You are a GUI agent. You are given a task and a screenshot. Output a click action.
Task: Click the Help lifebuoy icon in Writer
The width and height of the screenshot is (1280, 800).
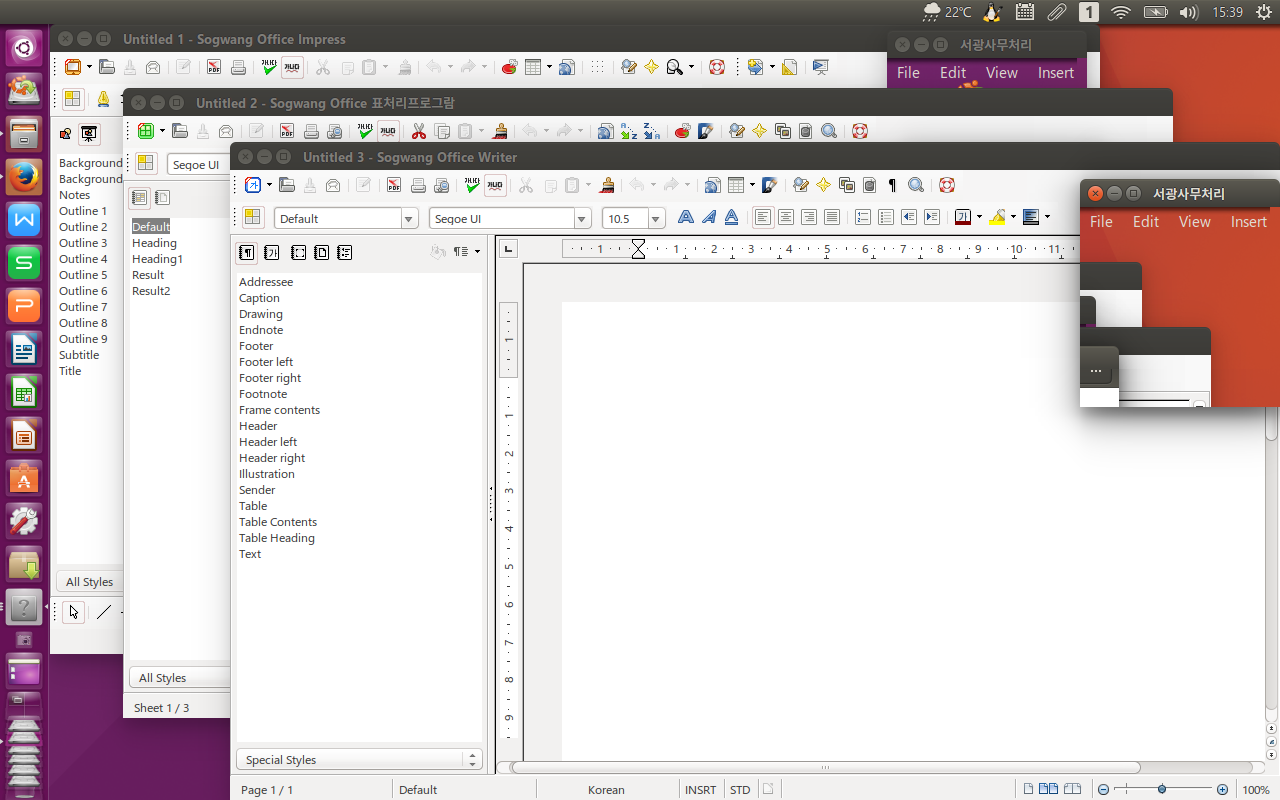click(x=947, y=185)
